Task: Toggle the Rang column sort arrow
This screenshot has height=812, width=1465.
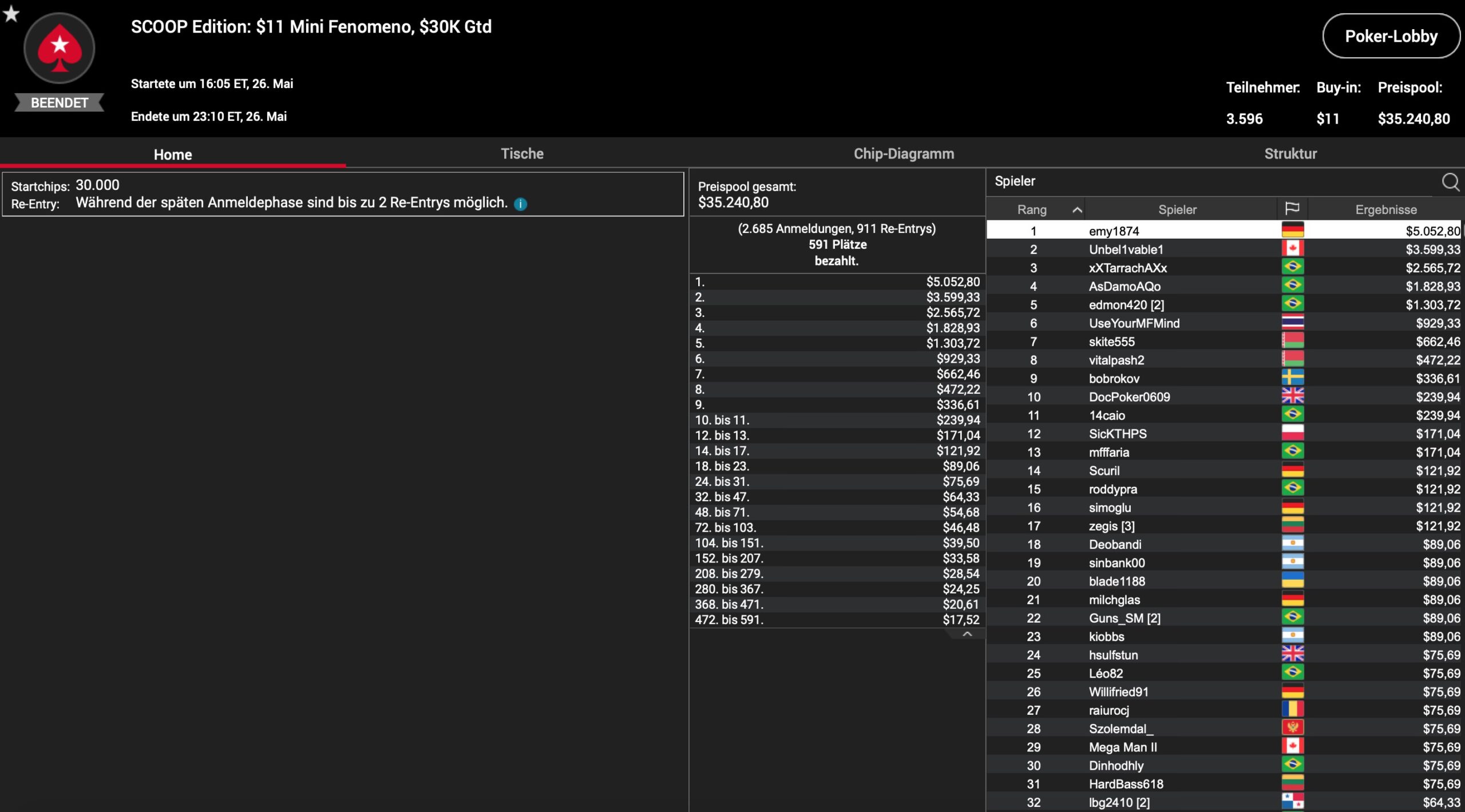Action: click(x=1076, y=210)
